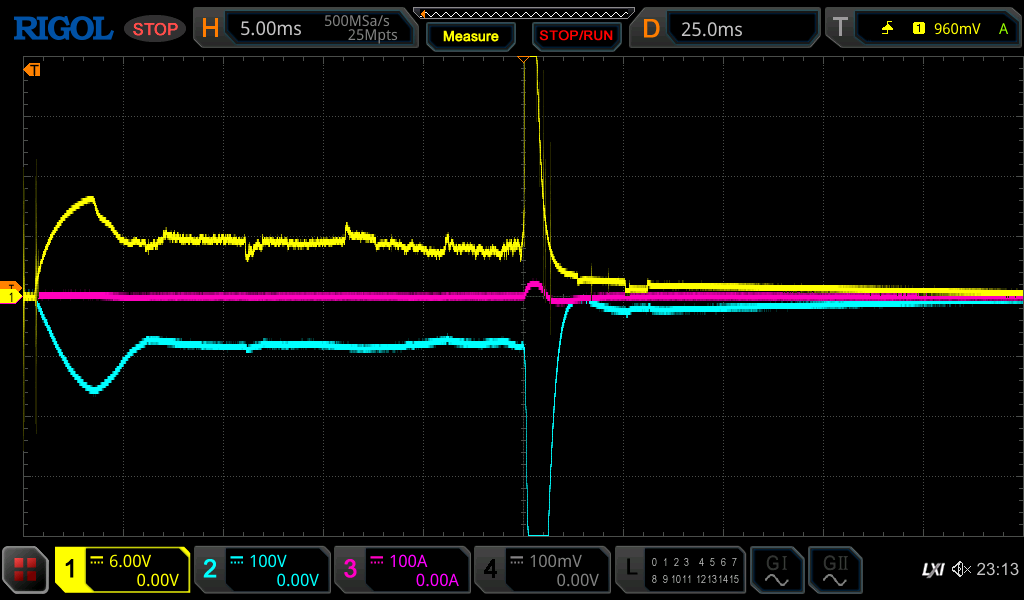Image resolution: width=1024 pixels, height=600 pixels.
Task: Click the RIGOL logo
Action: click(x=62, y=29)
